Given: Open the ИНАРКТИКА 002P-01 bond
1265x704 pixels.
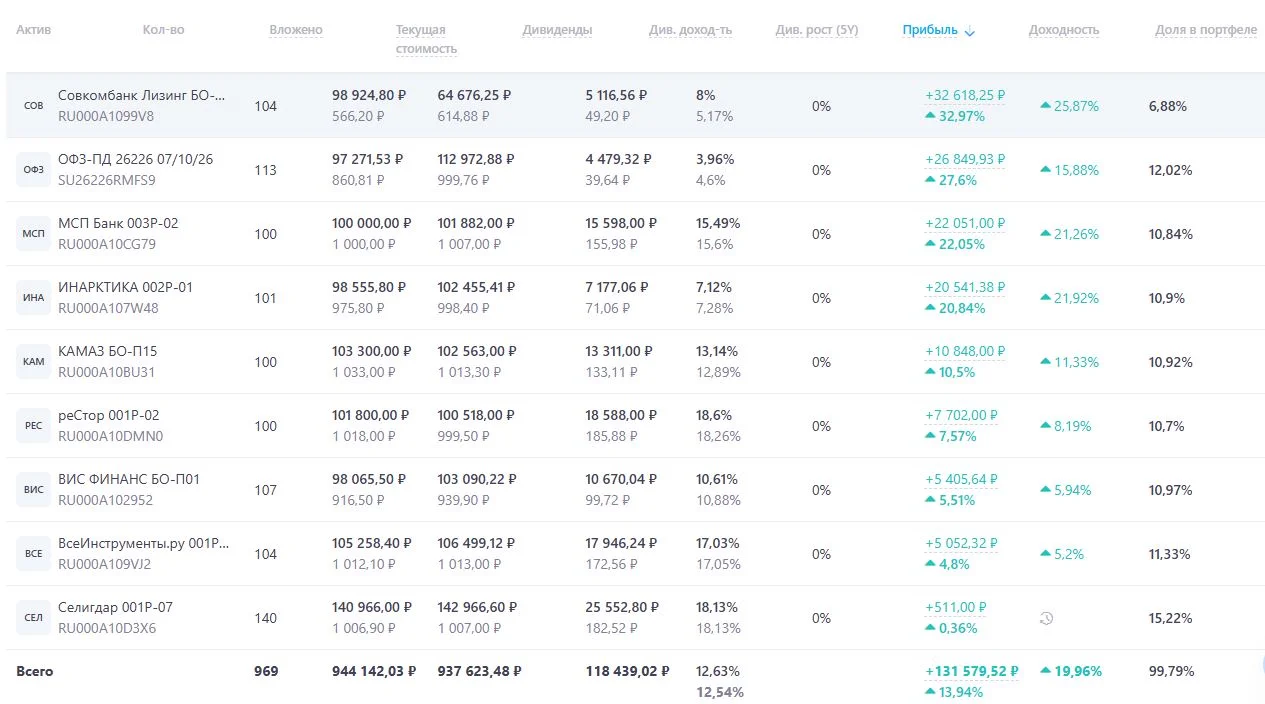Looking at the screenshot, I should click(126, 287).
